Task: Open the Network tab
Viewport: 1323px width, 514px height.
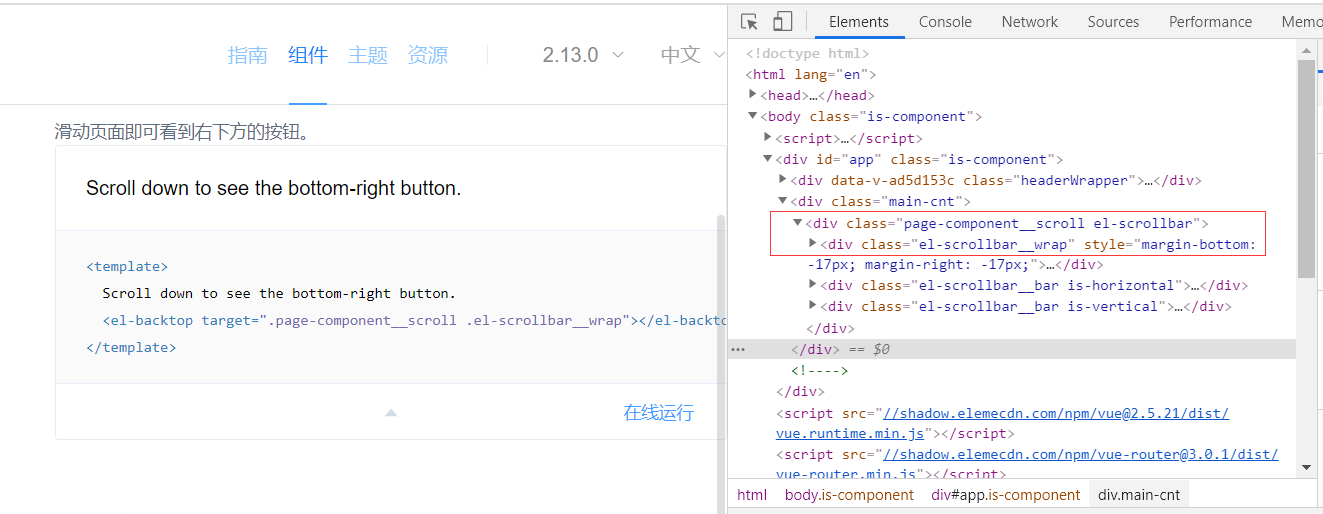Action: [1029, 22]
